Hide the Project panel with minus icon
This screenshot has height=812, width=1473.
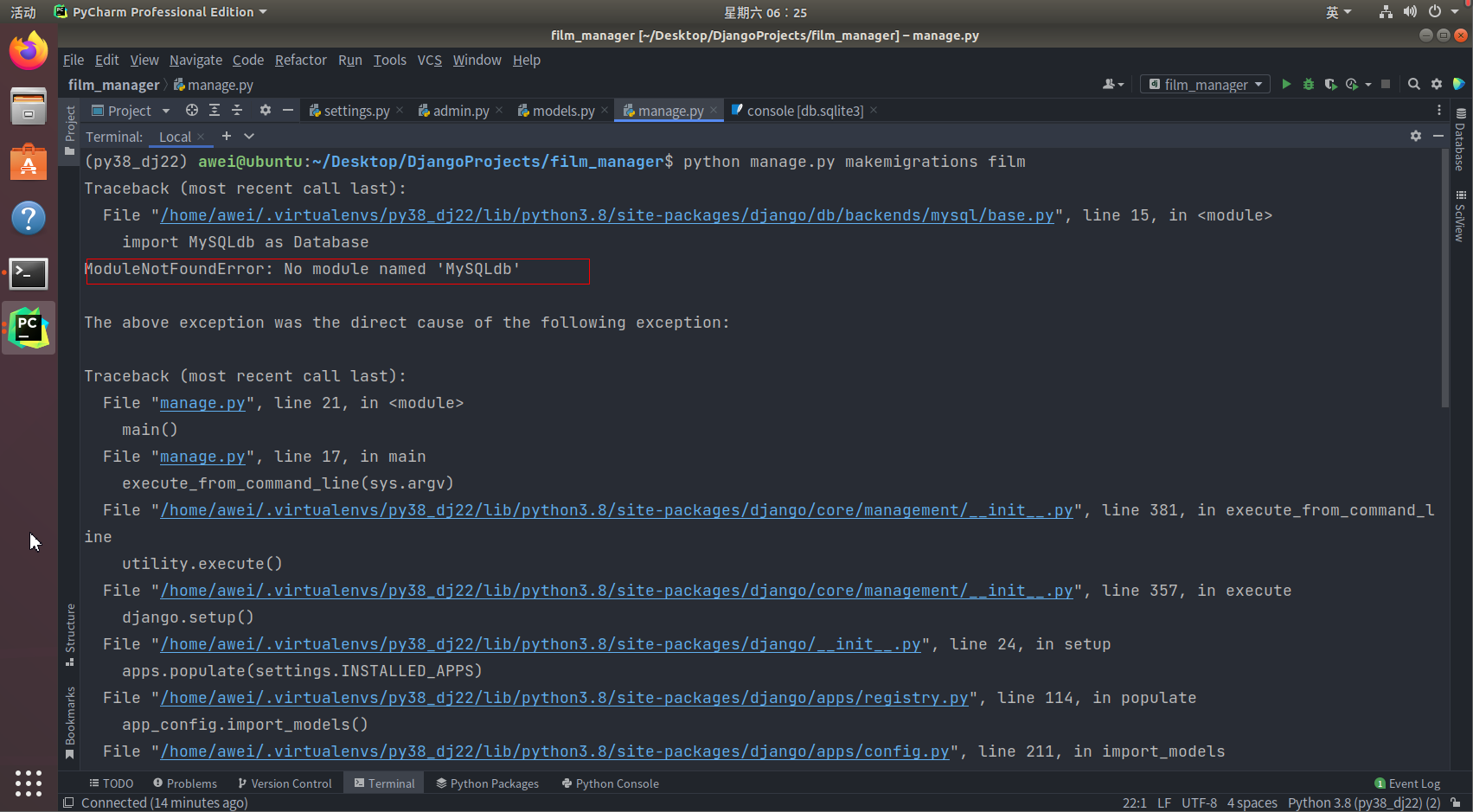tap(288, 110)
